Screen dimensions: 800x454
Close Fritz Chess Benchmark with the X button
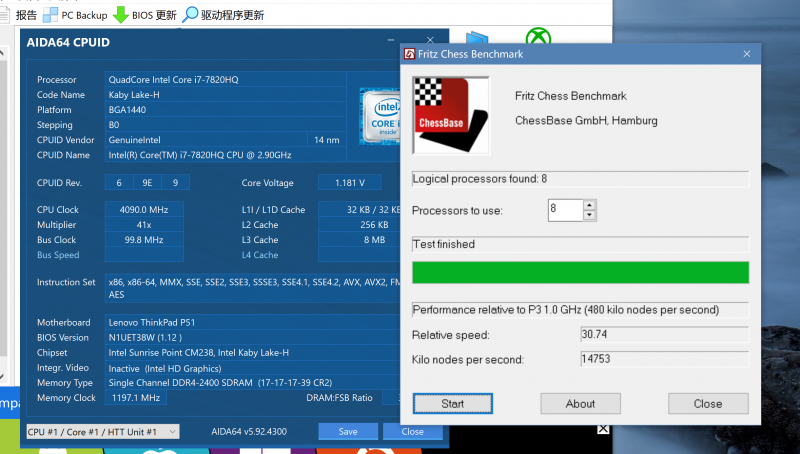[747, 54]
